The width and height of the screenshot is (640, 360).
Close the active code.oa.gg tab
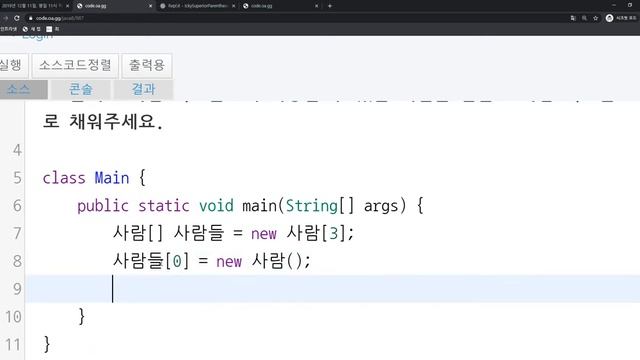150,6
